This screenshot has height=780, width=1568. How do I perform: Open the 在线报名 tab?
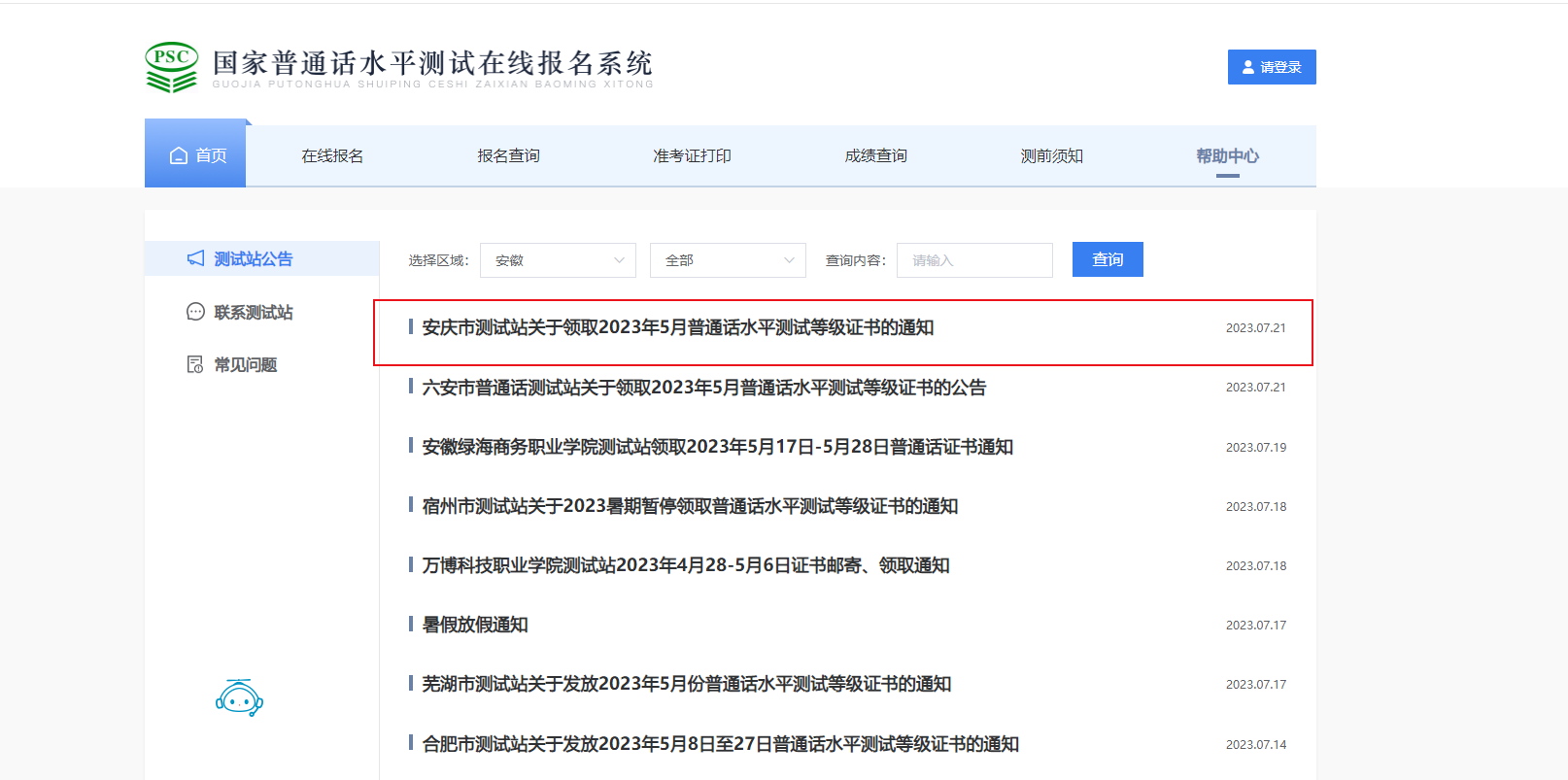(x=332, y=155)
